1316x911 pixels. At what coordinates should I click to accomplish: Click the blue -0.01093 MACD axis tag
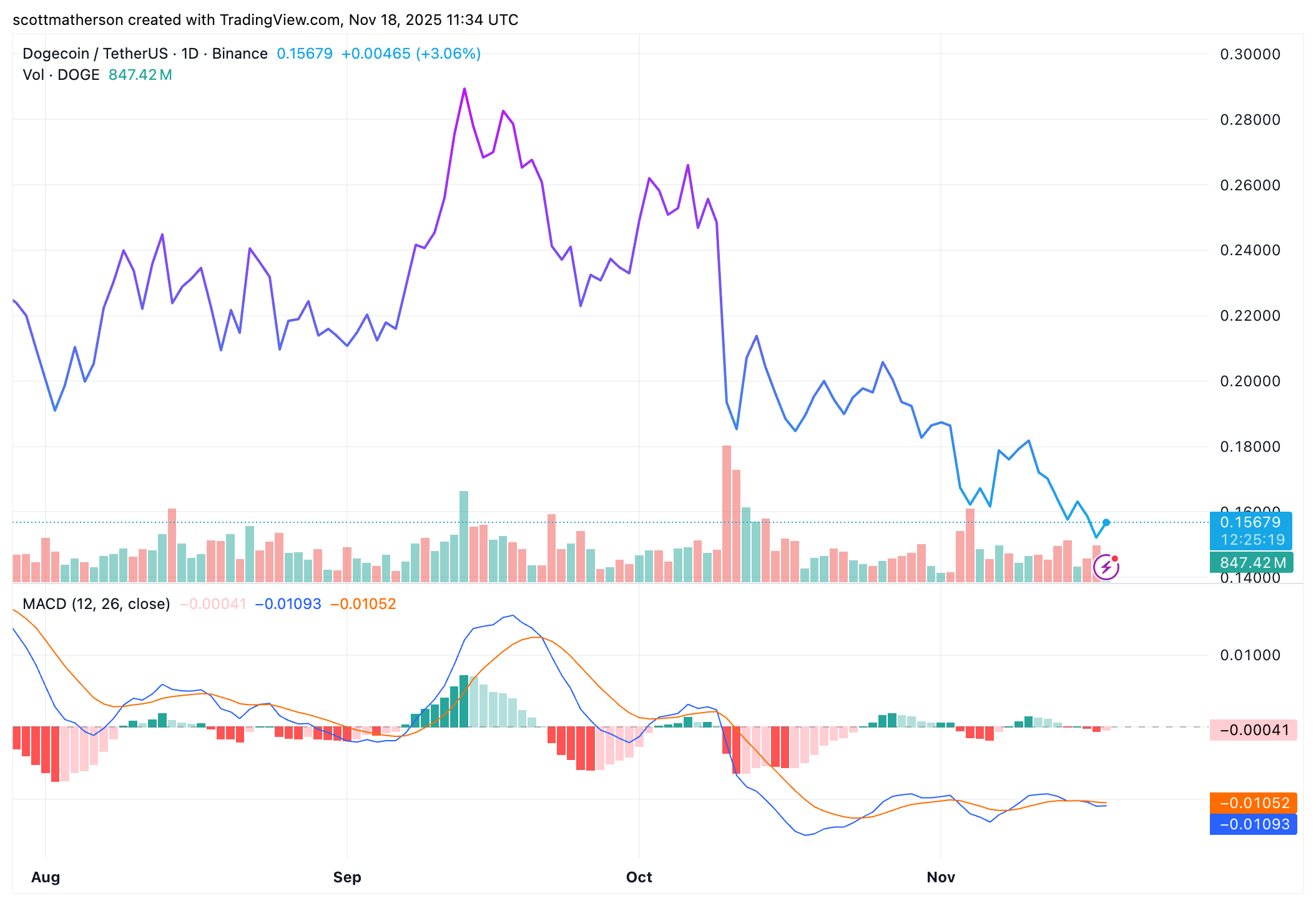(1254, 824)
